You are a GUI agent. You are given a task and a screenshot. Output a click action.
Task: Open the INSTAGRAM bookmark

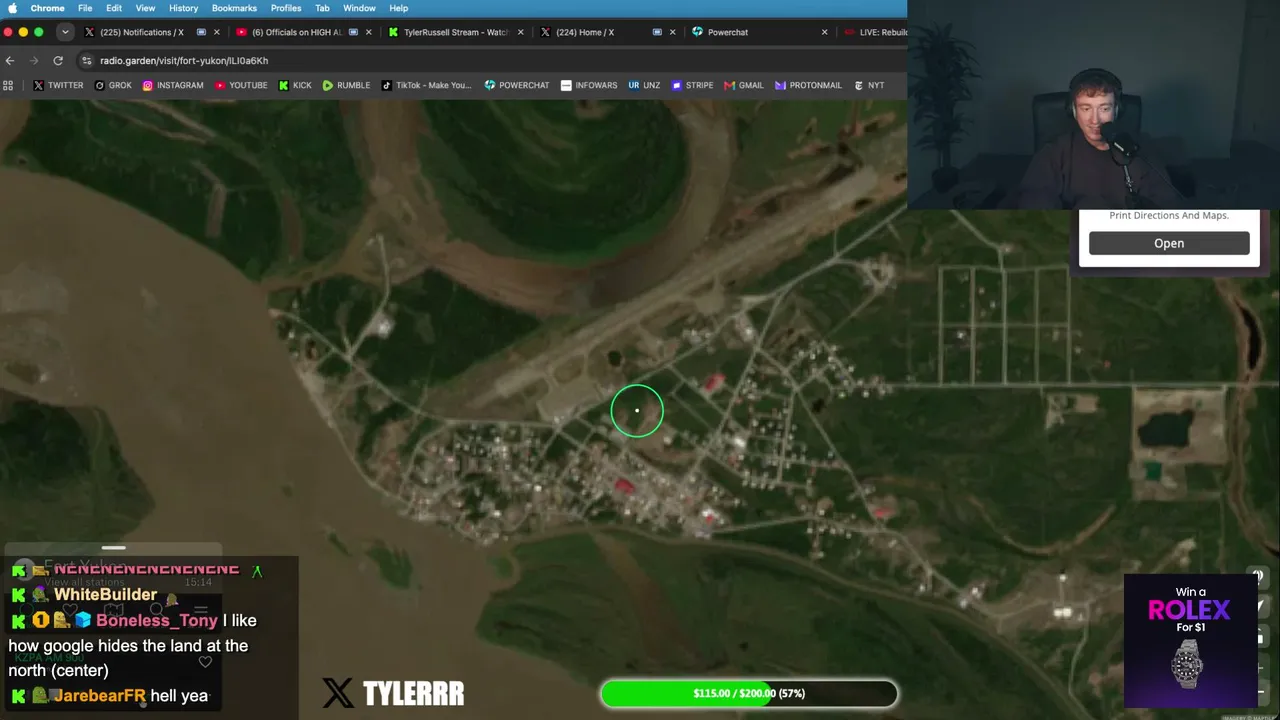(173, 85)
